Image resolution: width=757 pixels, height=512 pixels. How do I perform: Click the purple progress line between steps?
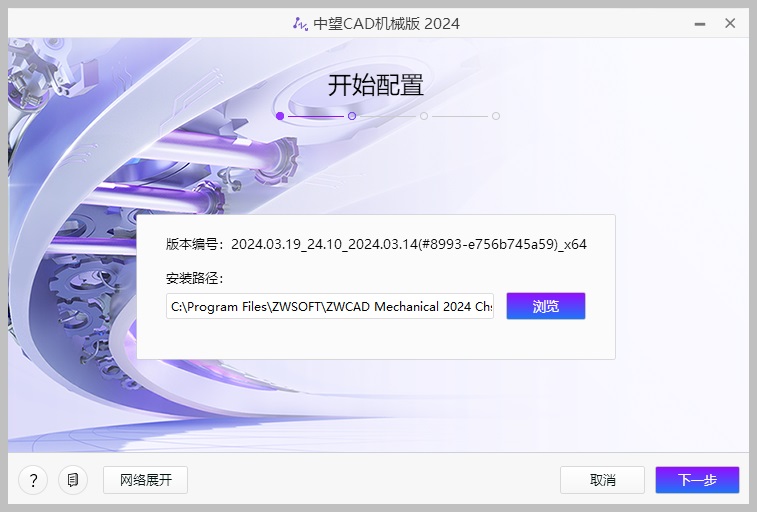click(316, 116)
